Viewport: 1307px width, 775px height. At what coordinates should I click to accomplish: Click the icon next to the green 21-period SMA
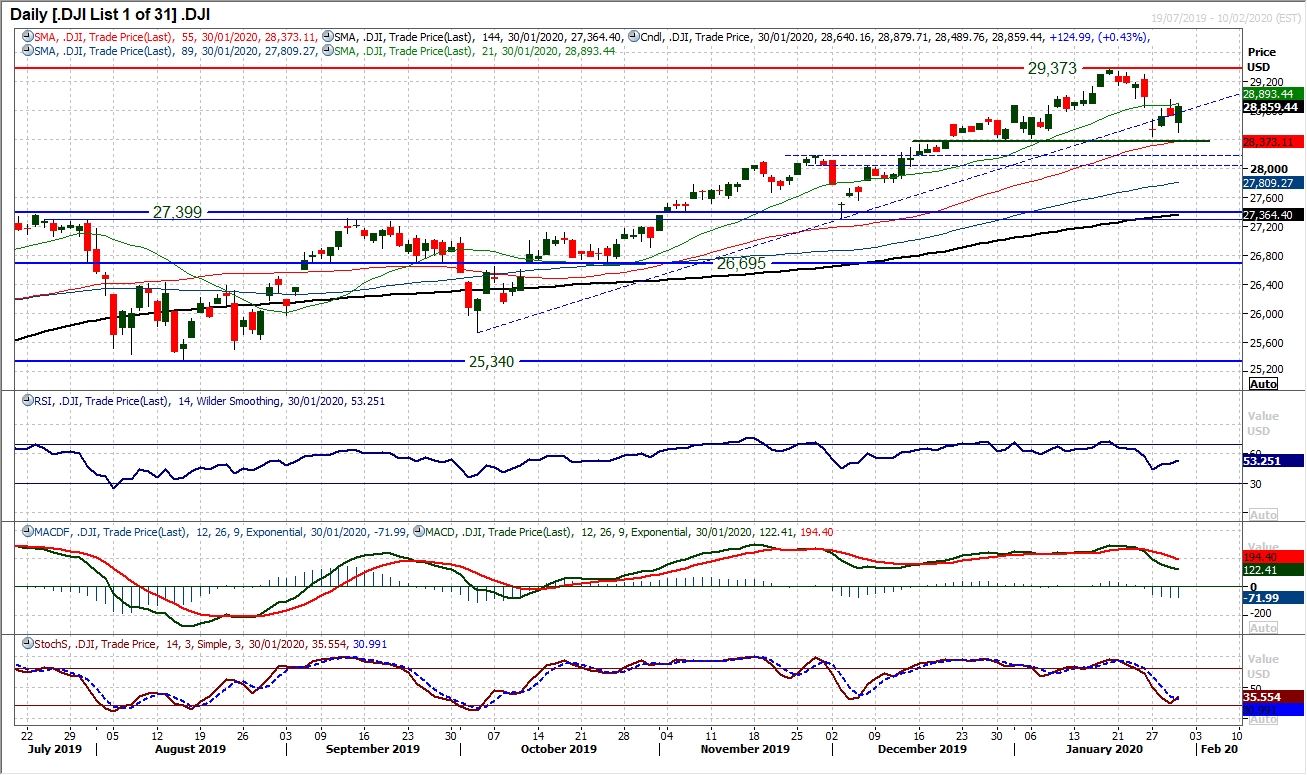(x=326, y=50)
